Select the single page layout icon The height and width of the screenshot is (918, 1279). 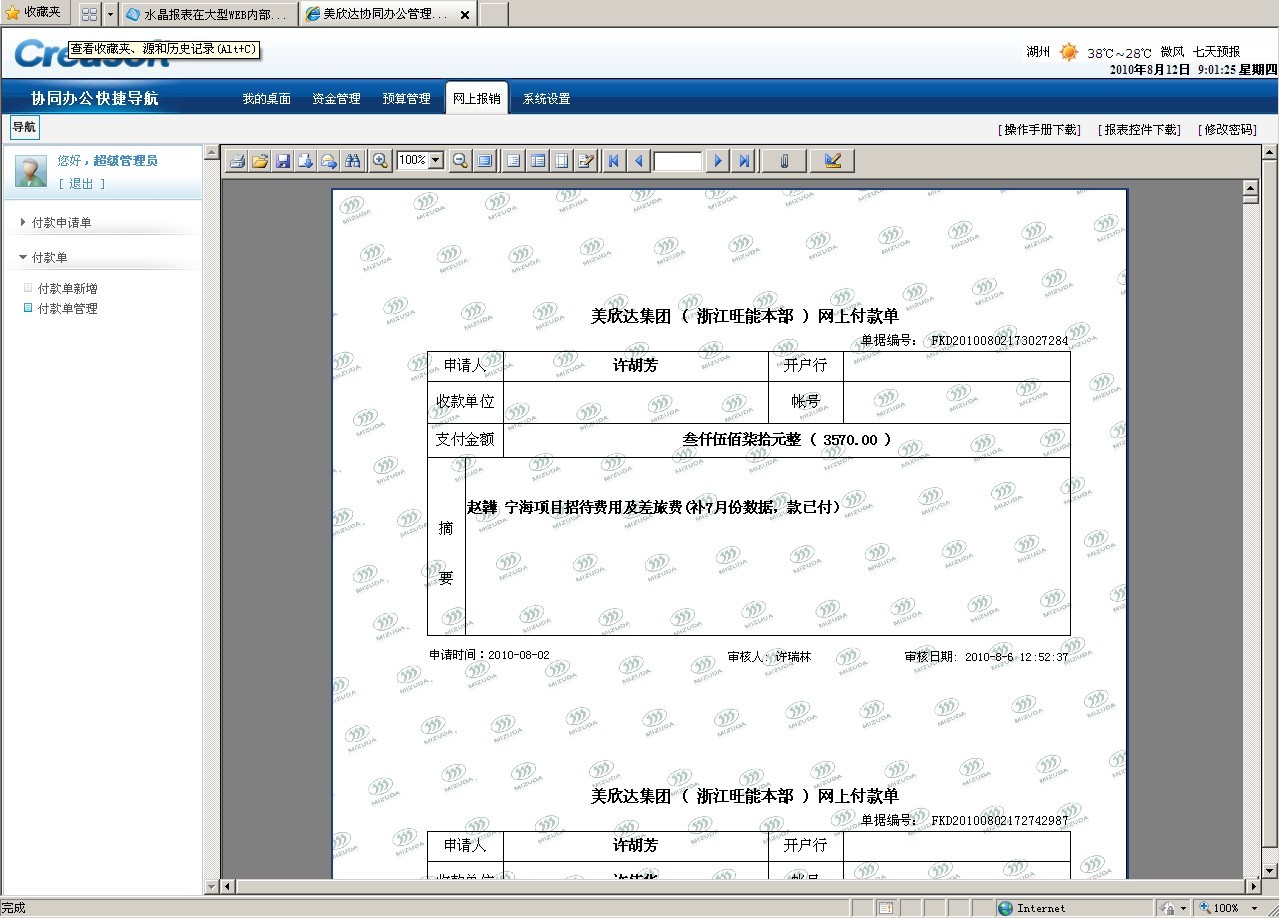coord(513,160)
